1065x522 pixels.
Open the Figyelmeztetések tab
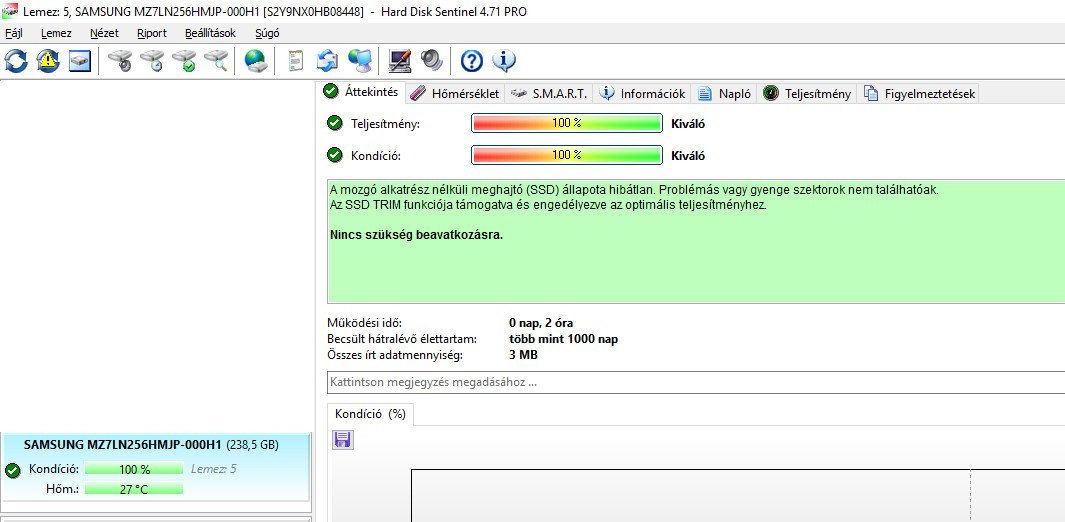[x=919, y=94]
